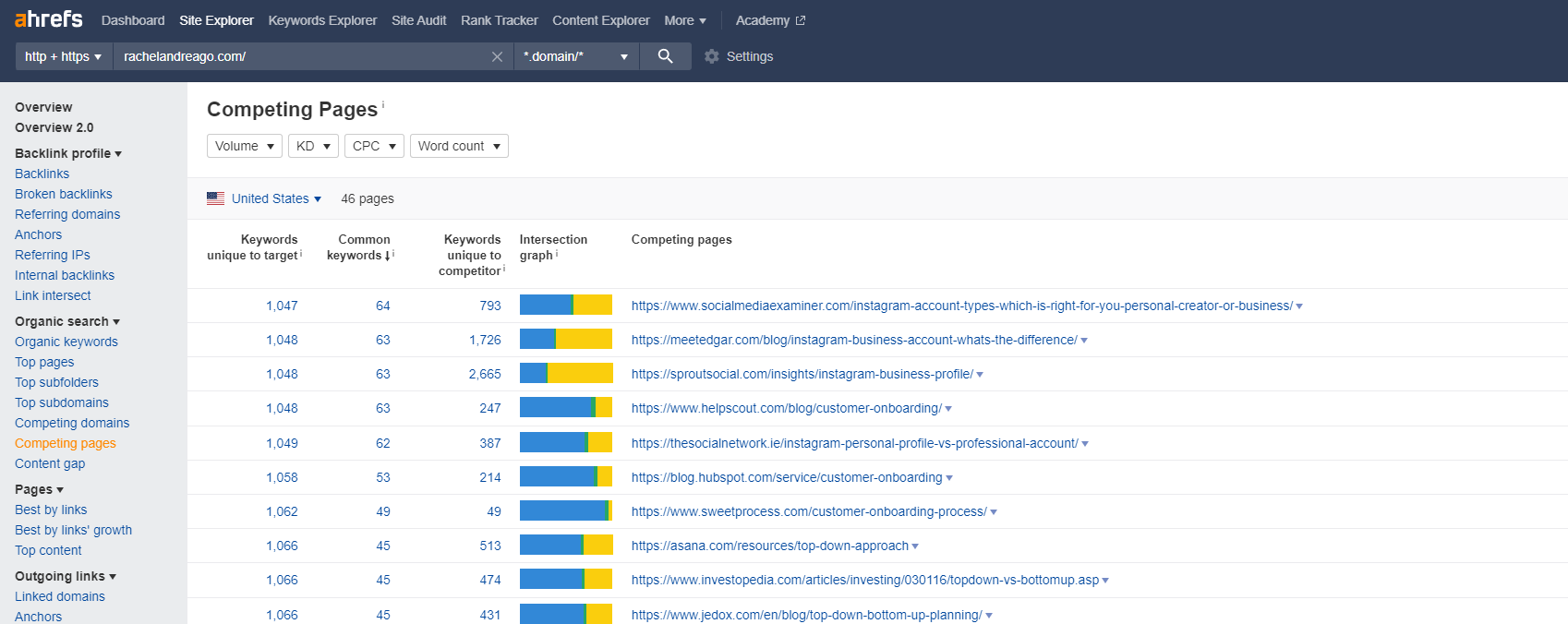Viewport: 1568px width, 624px height.
Task: Open the *.domain/* mode dropdown
Action: click(x=576, y=56)
